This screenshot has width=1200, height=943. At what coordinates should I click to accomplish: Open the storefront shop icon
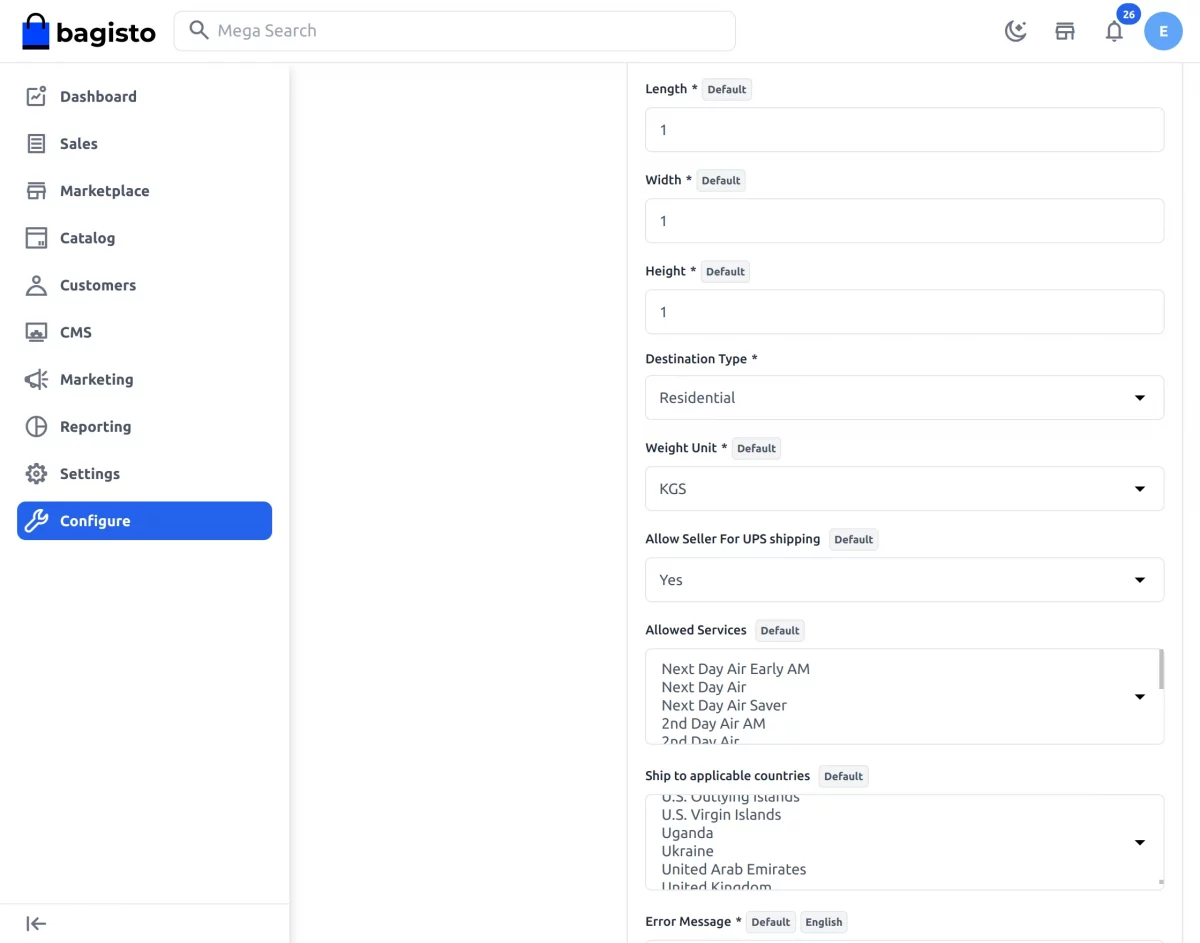coord(1065,31)
